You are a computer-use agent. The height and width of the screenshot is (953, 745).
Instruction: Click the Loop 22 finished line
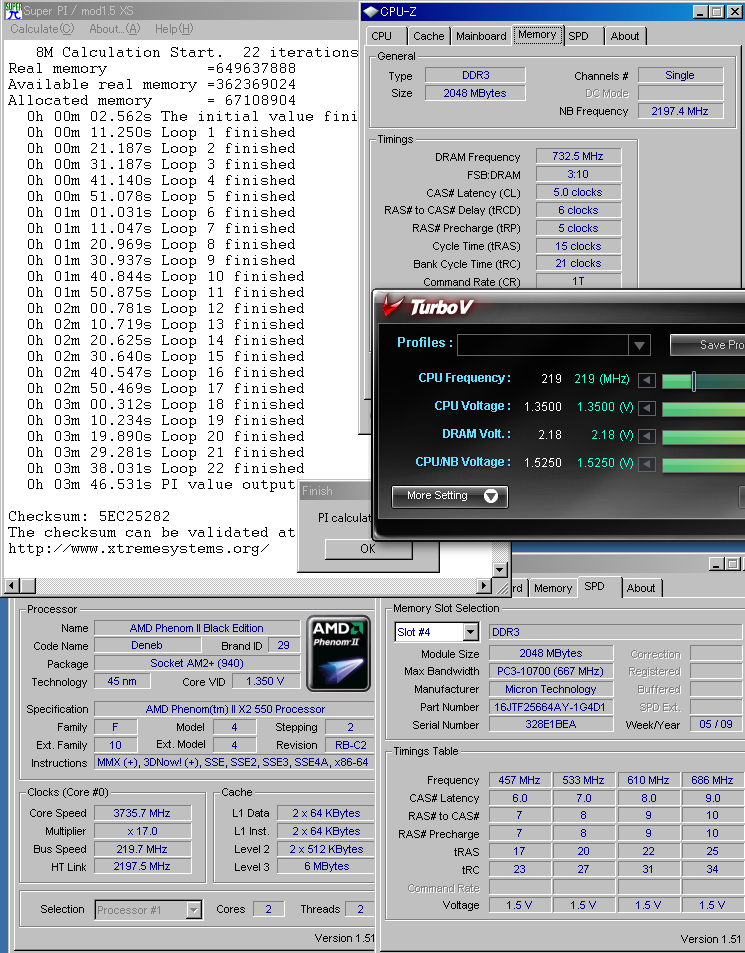[165, 469]
